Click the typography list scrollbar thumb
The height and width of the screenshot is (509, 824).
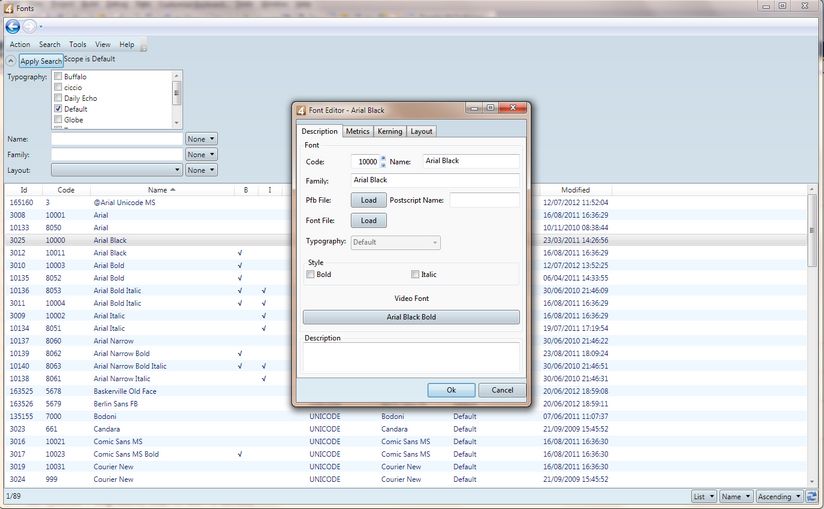(x=176, y=93)
